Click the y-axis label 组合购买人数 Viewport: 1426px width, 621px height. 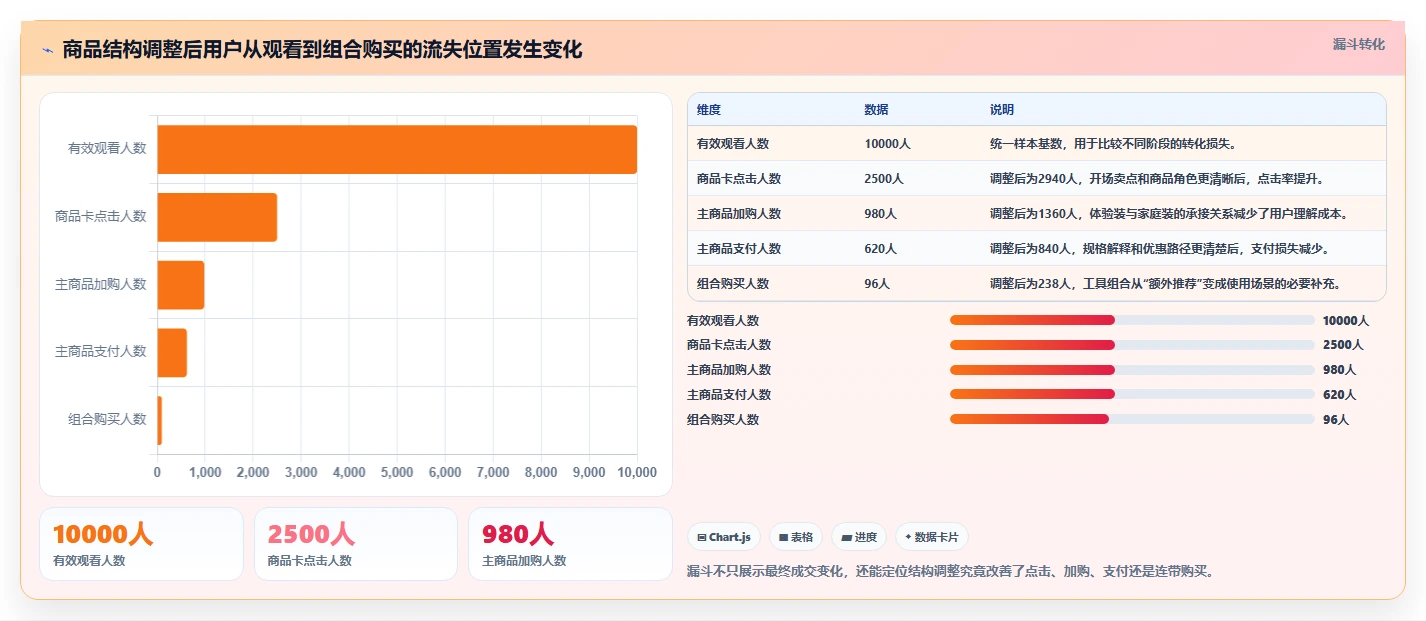107,419
